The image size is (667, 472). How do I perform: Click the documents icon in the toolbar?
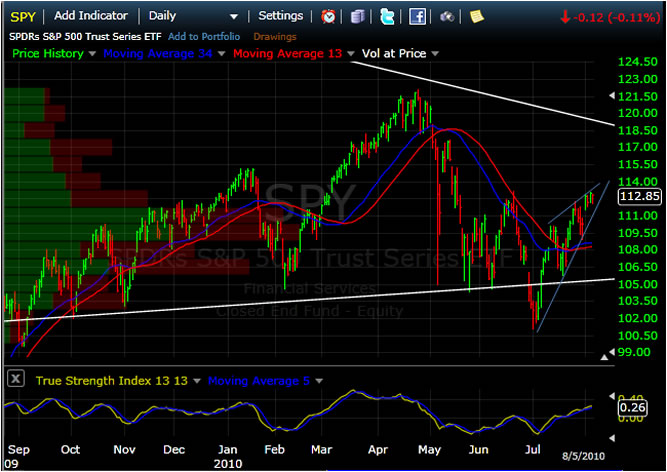(359, 16)
